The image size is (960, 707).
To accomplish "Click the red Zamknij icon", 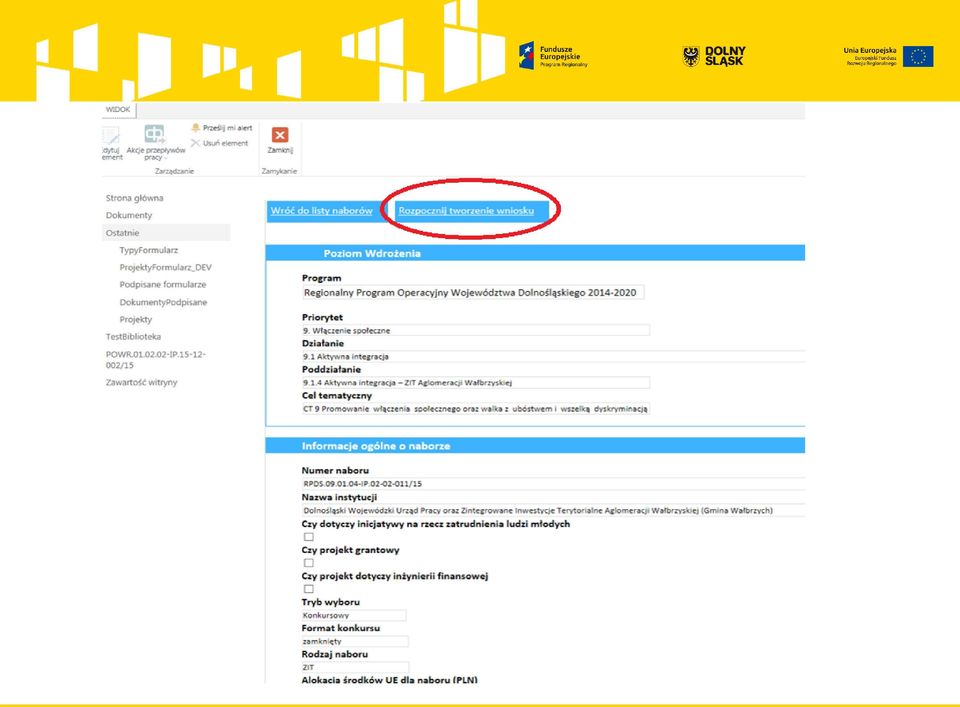I will 280,135.
